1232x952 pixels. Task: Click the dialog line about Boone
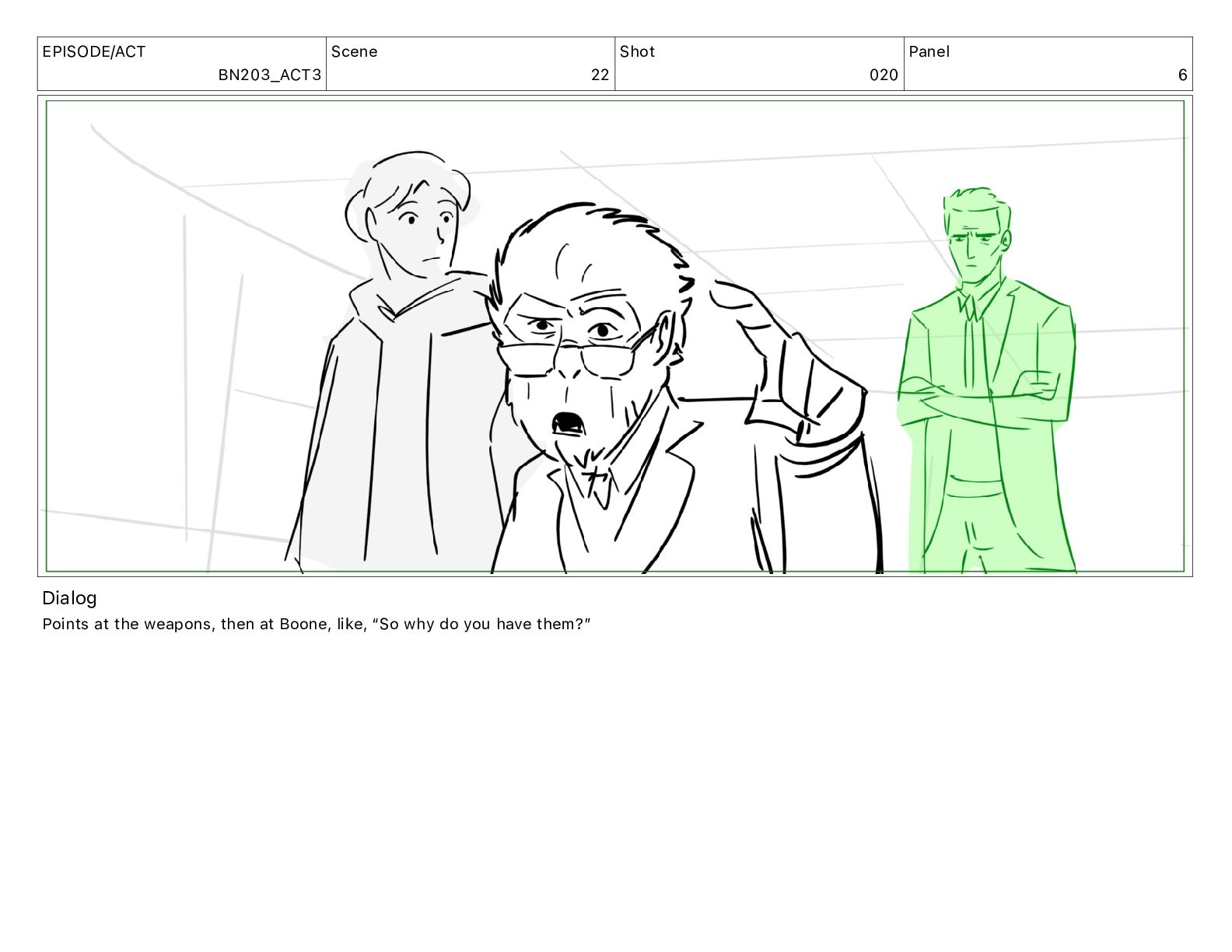click(317, 624)
